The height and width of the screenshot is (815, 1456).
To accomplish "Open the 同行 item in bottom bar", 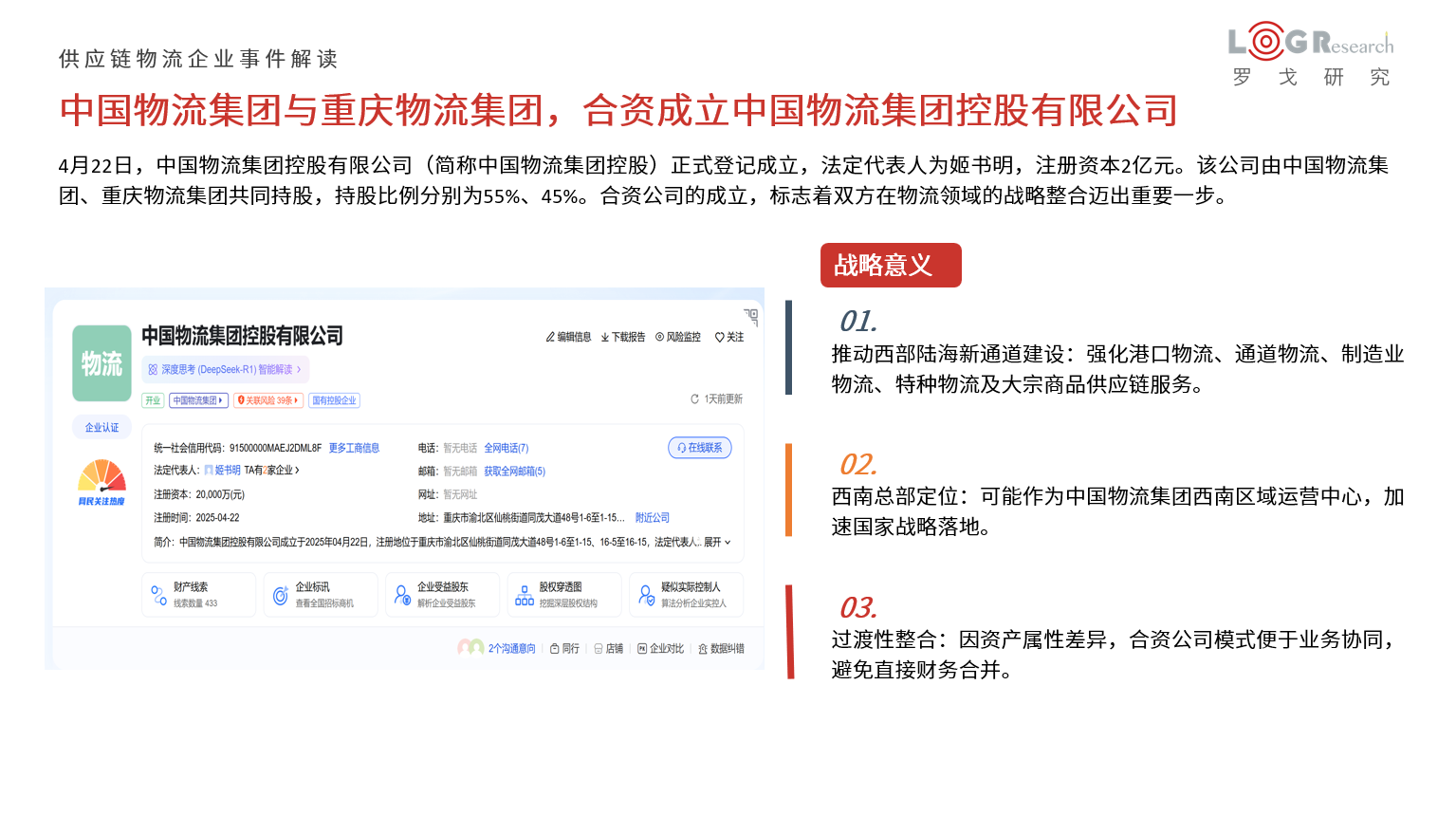I will click(x=565, y=649).
